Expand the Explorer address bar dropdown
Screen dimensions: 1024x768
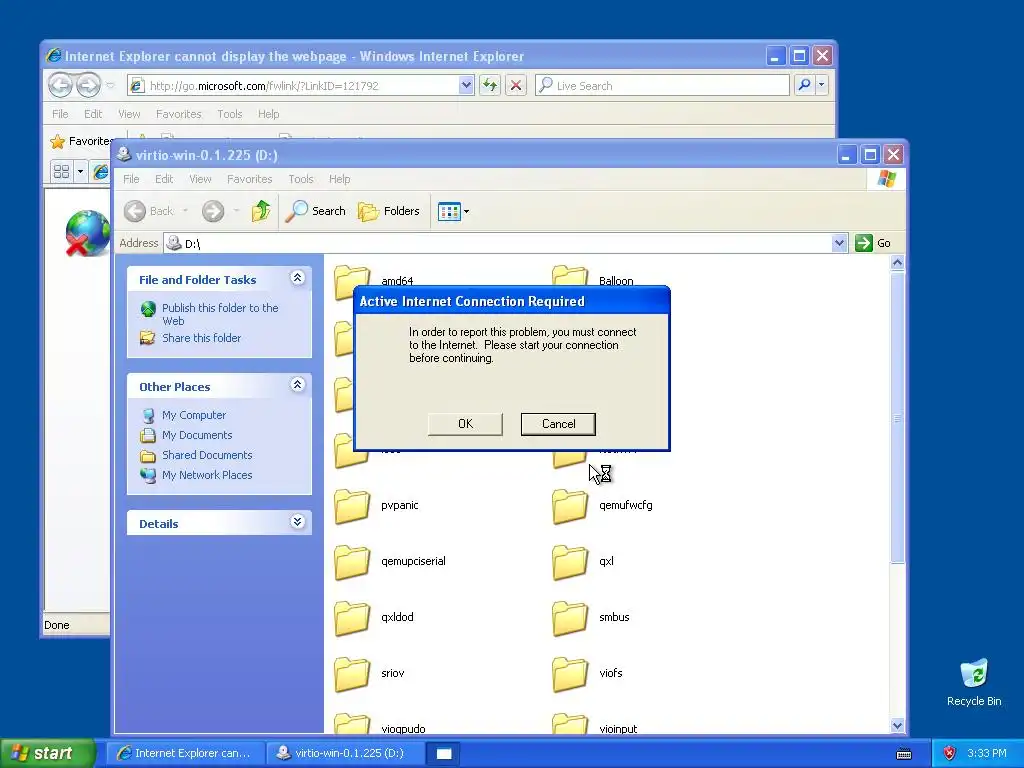(x=839, y=244)
